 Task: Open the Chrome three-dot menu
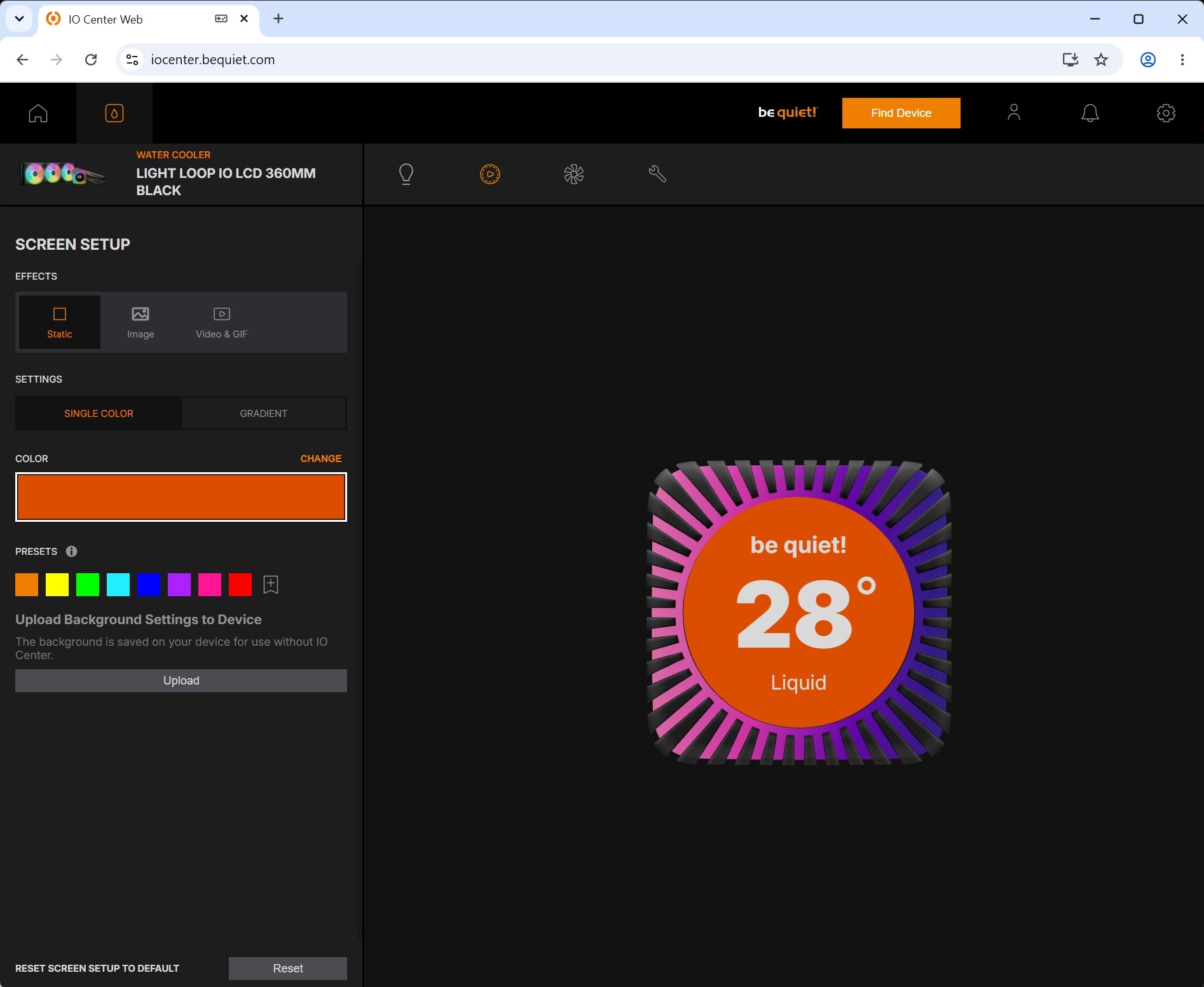pos(1182,60)
